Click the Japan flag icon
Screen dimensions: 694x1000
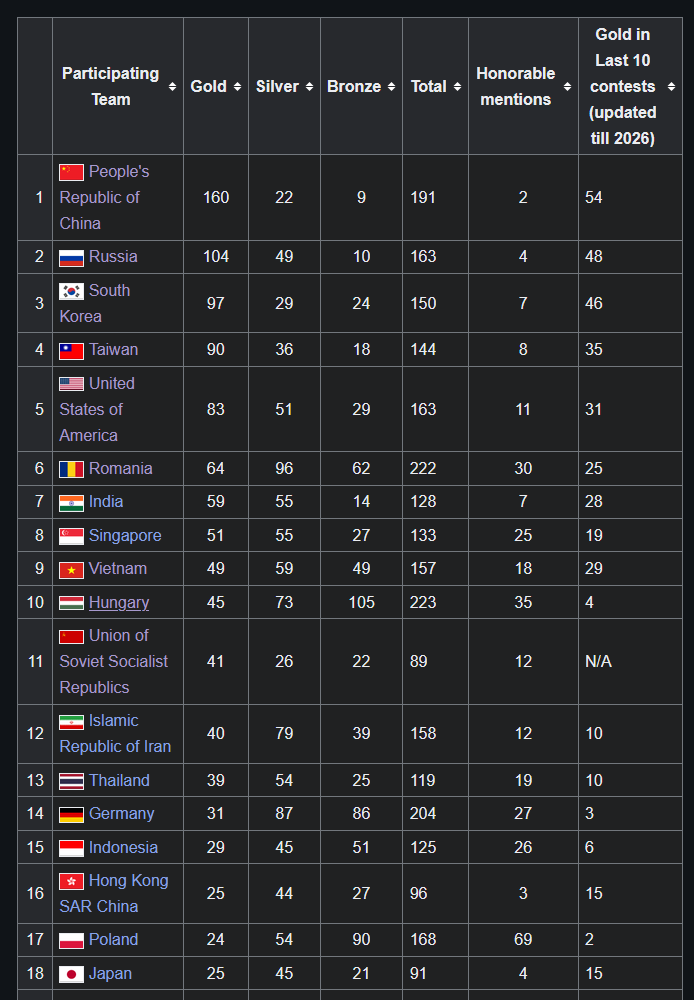click(x=71, y=974)
